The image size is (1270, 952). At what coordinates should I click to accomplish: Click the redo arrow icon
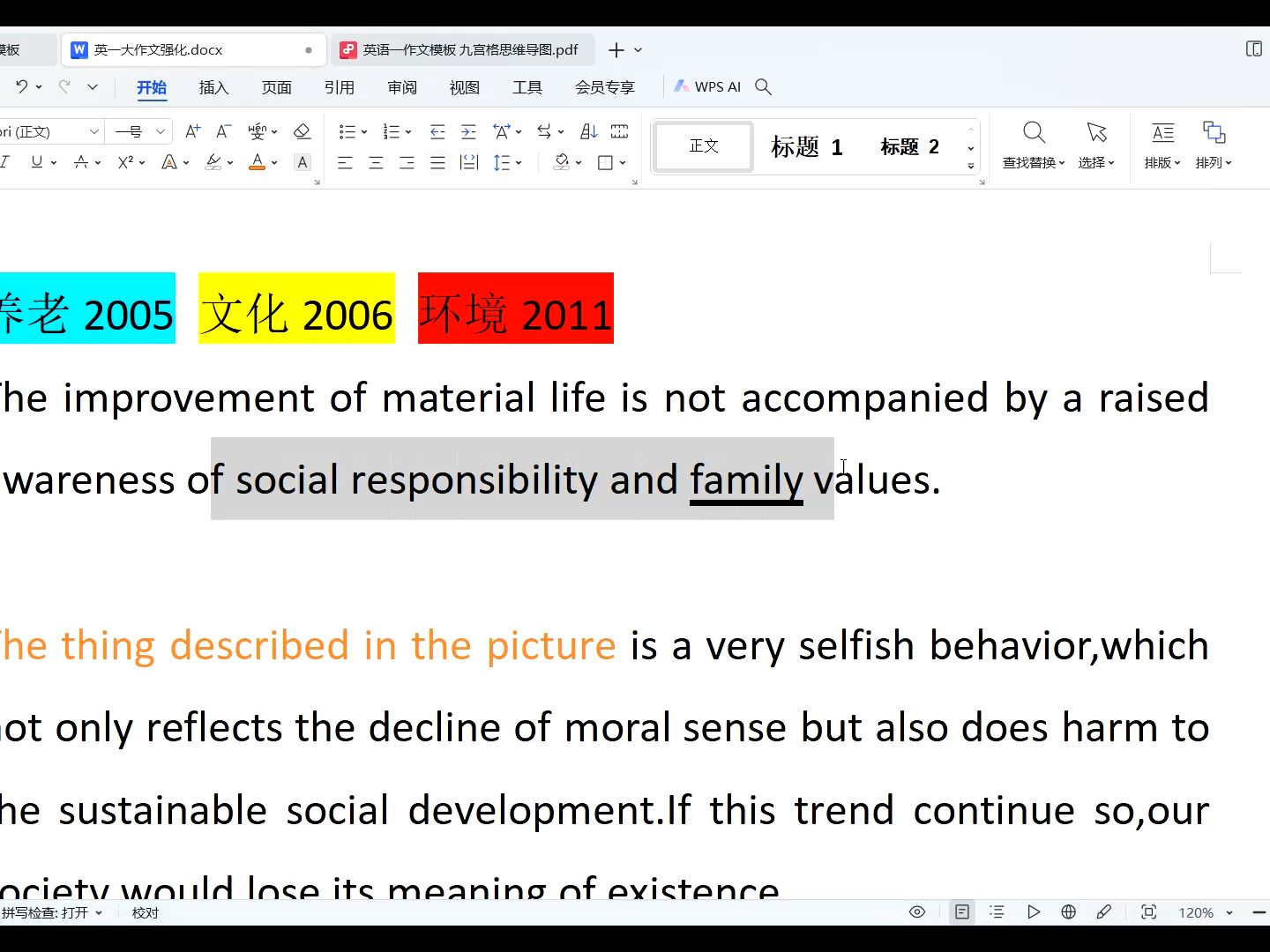coord(64,86)
